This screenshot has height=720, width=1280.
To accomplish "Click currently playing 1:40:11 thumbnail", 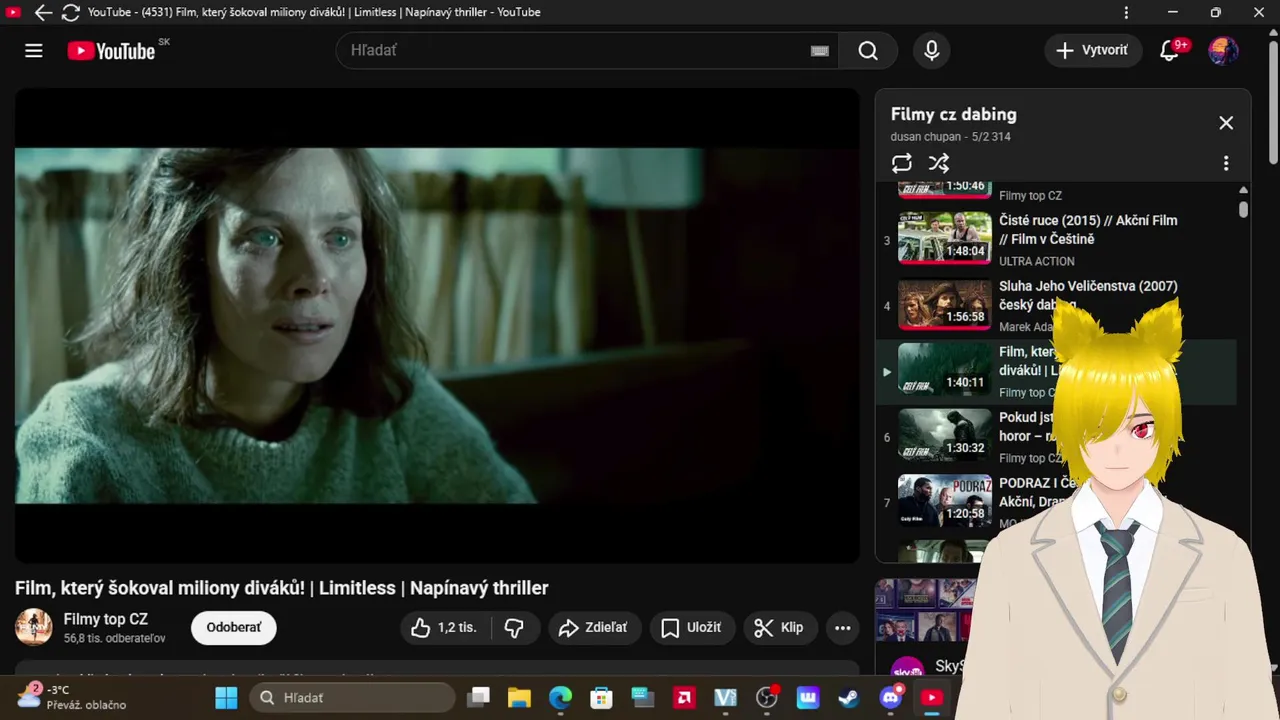I will [x=945, y=369].
